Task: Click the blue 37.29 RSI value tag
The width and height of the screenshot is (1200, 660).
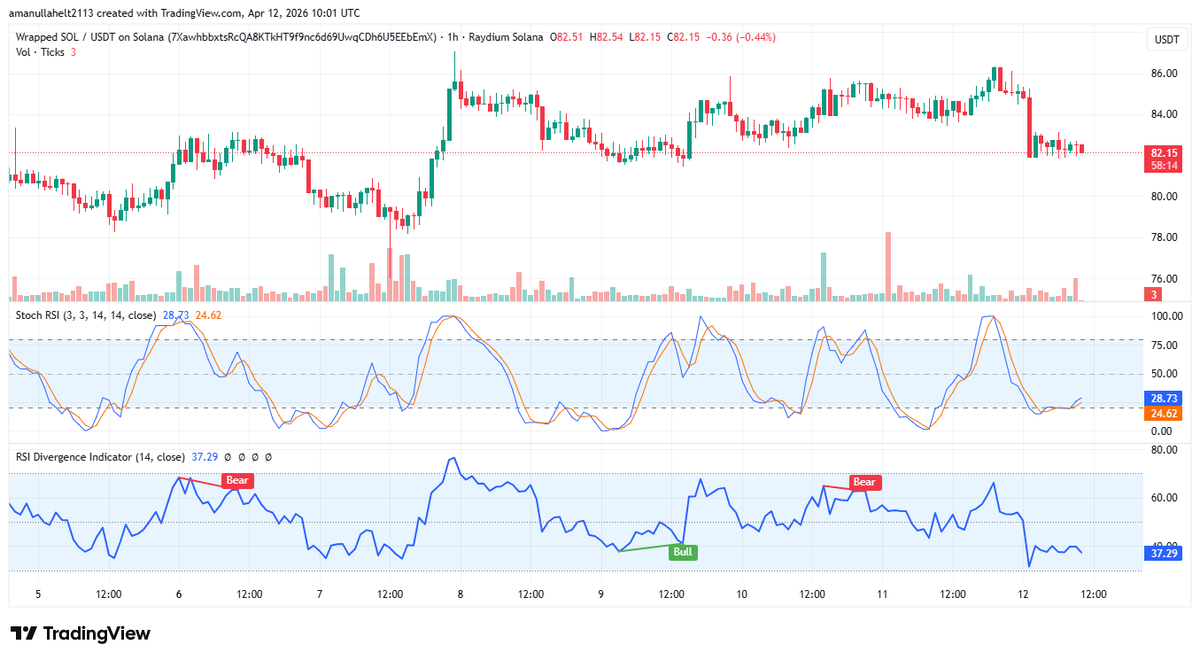Action: [x=1162, y=551]
